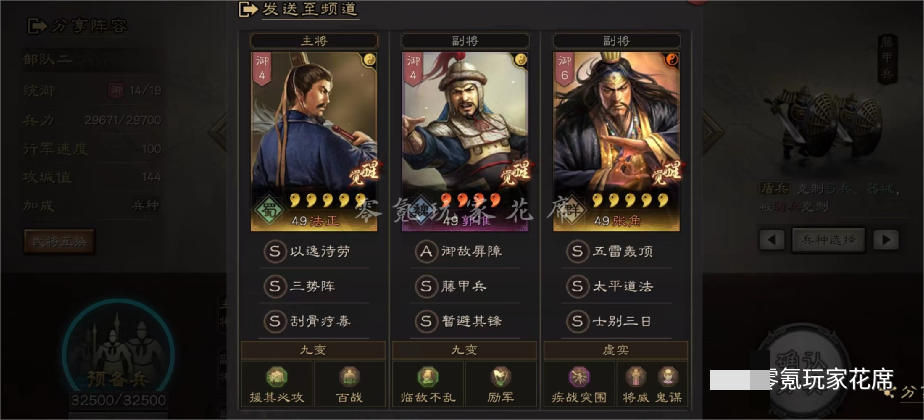
Task: Click the 援其必攻 skill icon
Action: 276,376
